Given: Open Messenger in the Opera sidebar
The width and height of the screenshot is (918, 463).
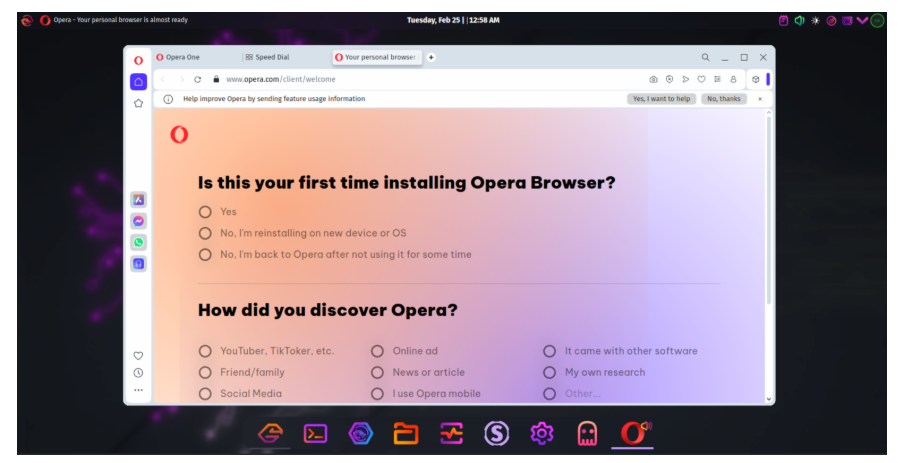Looking at the screenshot, I should click(x=138, y=221).
